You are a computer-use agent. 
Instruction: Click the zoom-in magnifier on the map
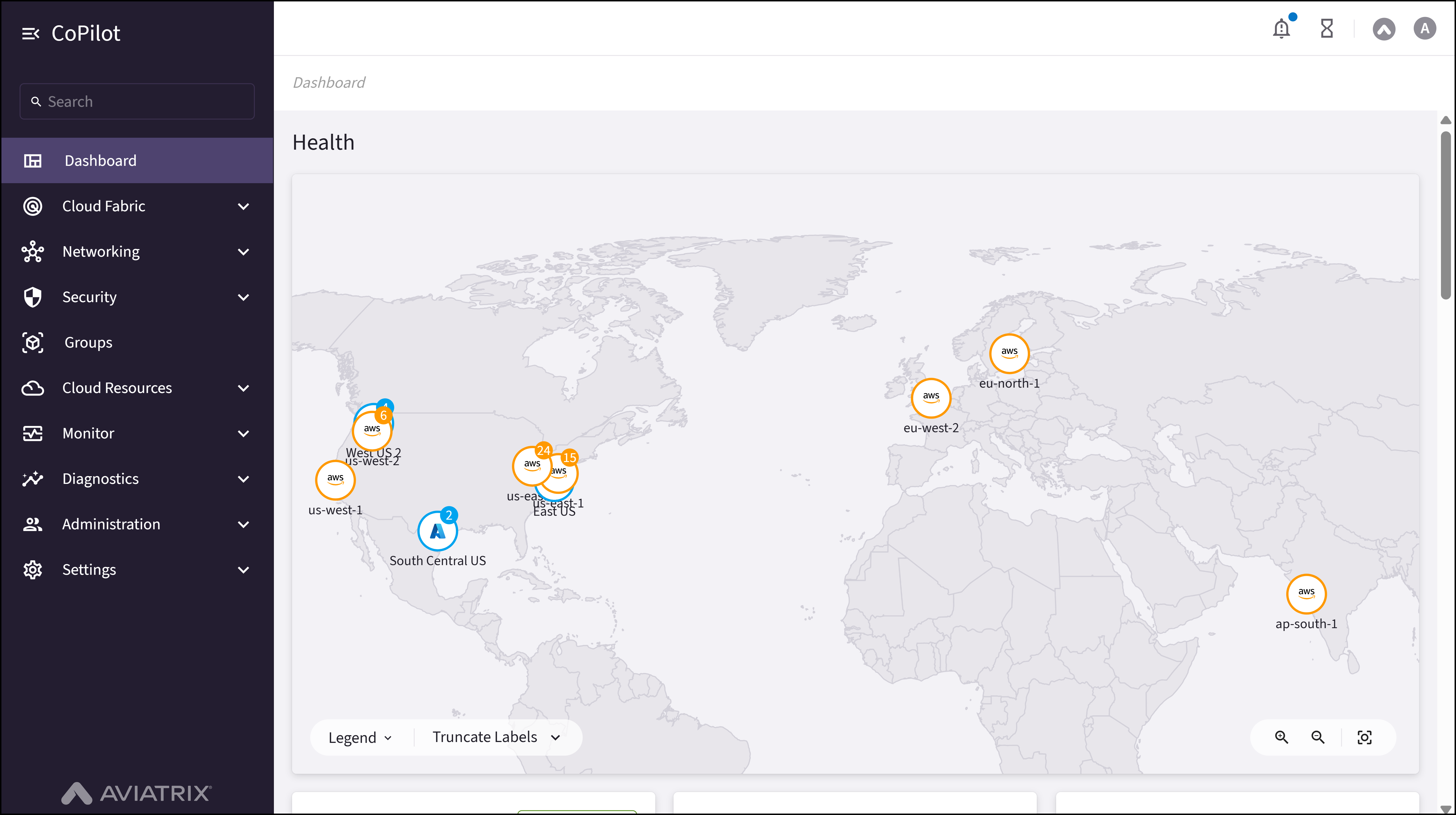tap(1281, 737)
